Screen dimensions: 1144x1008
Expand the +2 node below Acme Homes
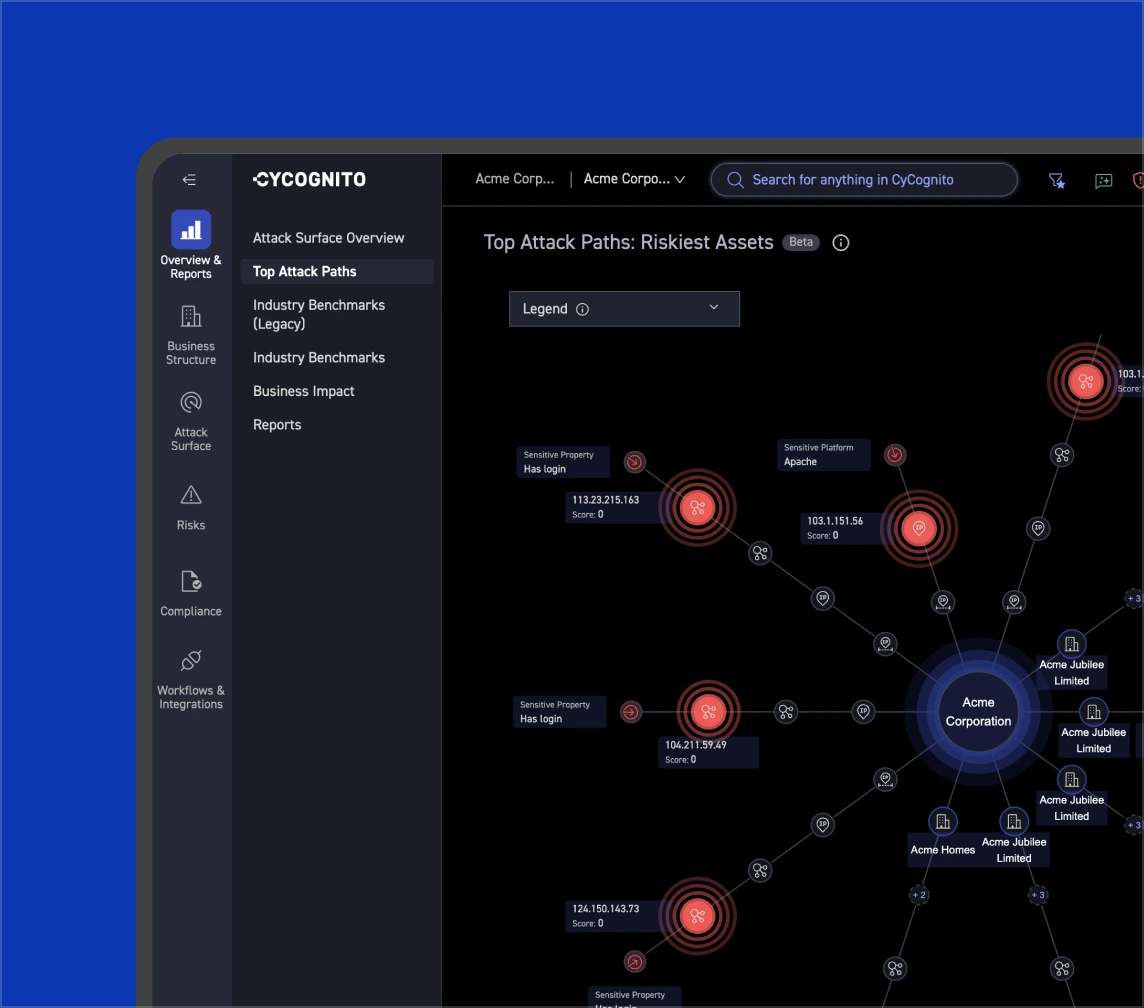pos(918,894)
